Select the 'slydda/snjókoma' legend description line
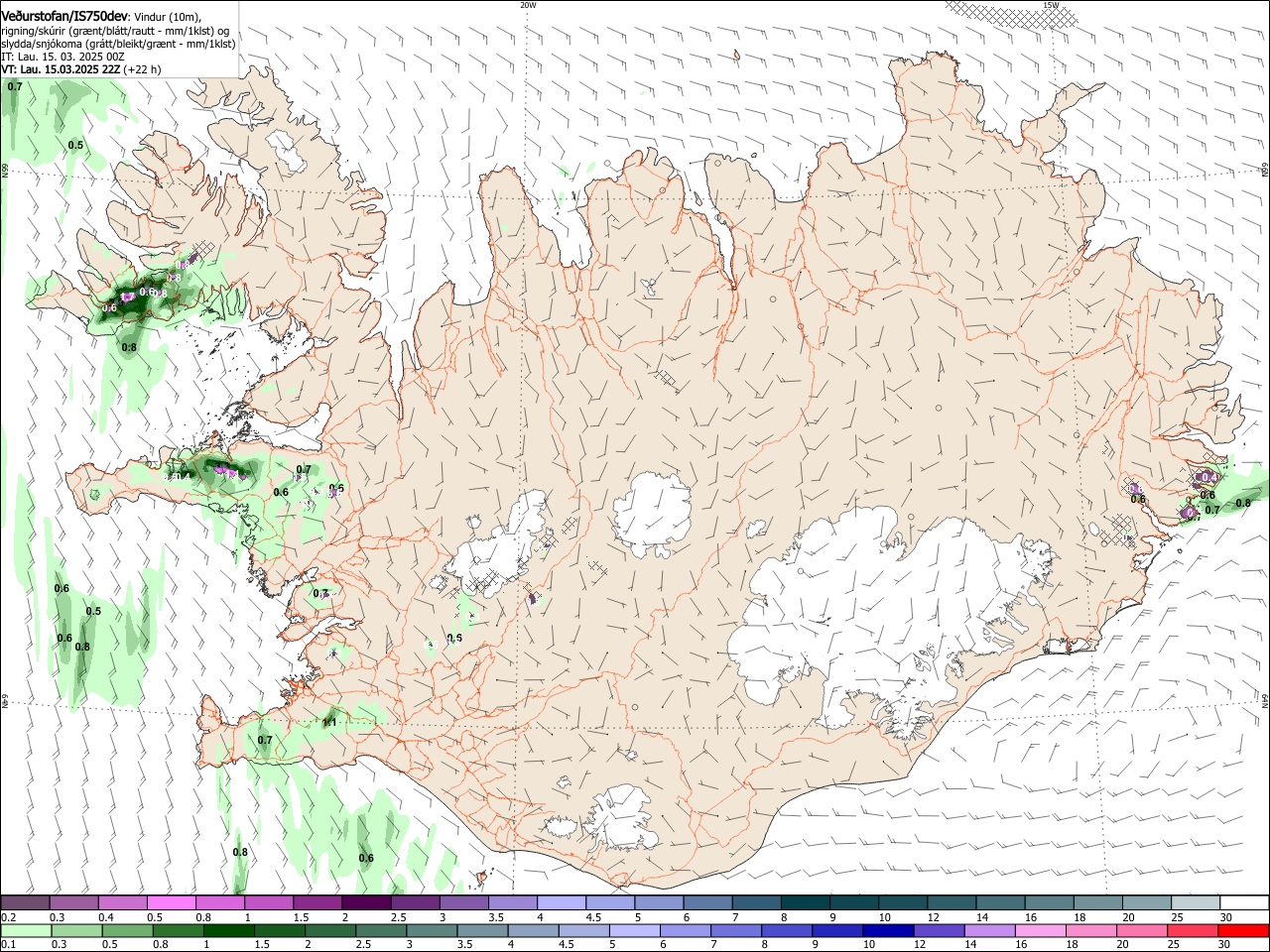The height and width of the screenshot is (952, 1270). coord(118,44)
